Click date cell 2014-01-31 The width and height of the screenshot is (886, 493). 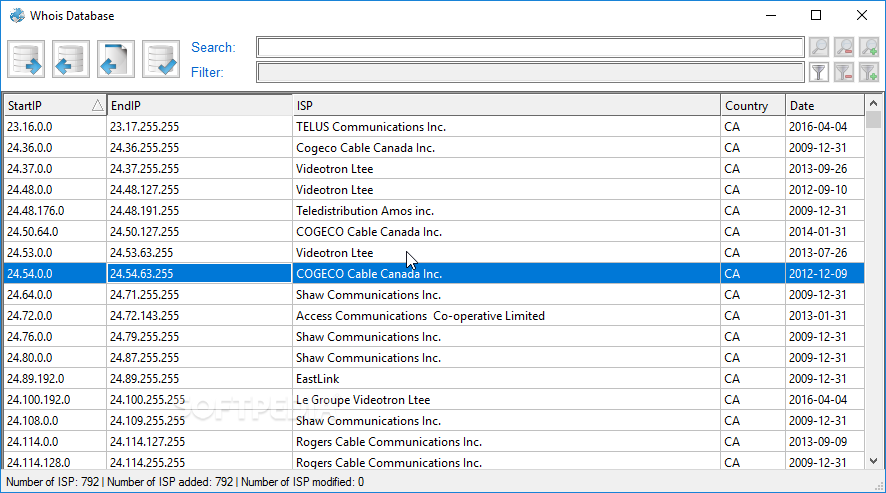click(x=825, y=232)
